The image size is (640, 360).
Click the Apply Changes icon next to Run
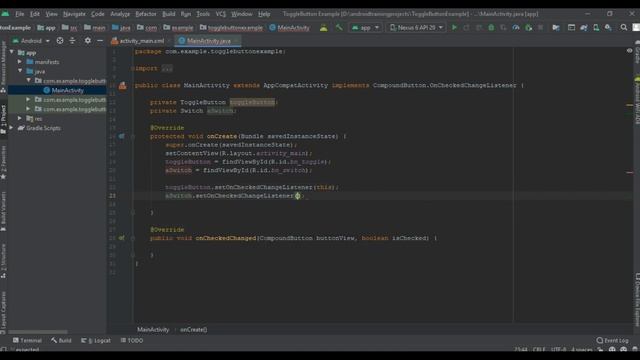tap(467, 27)
